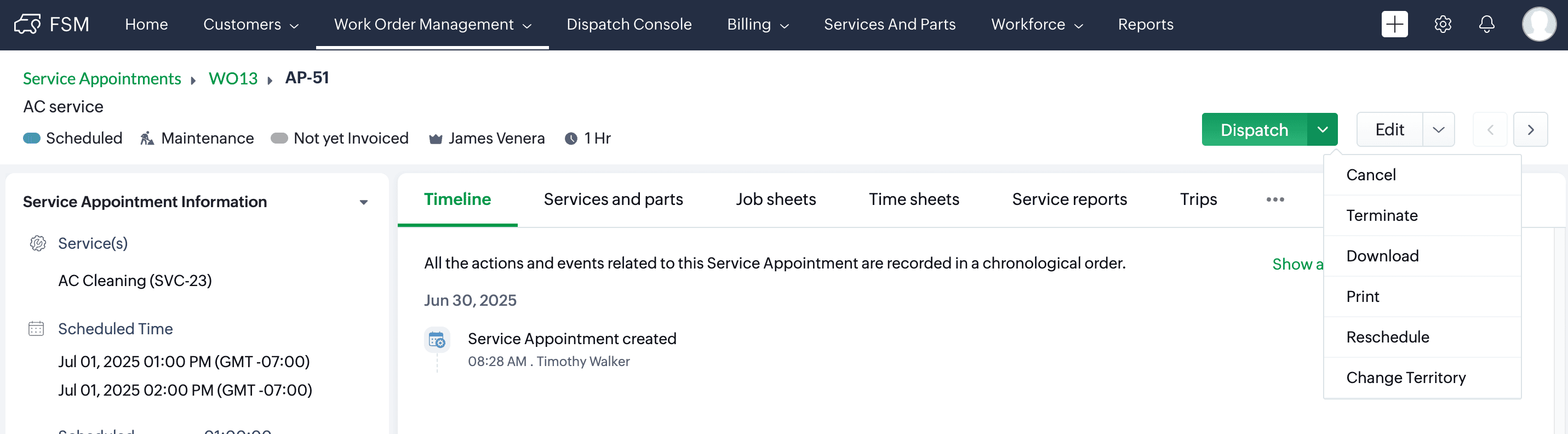Click the FSM logo icon

tap(27, 24)
